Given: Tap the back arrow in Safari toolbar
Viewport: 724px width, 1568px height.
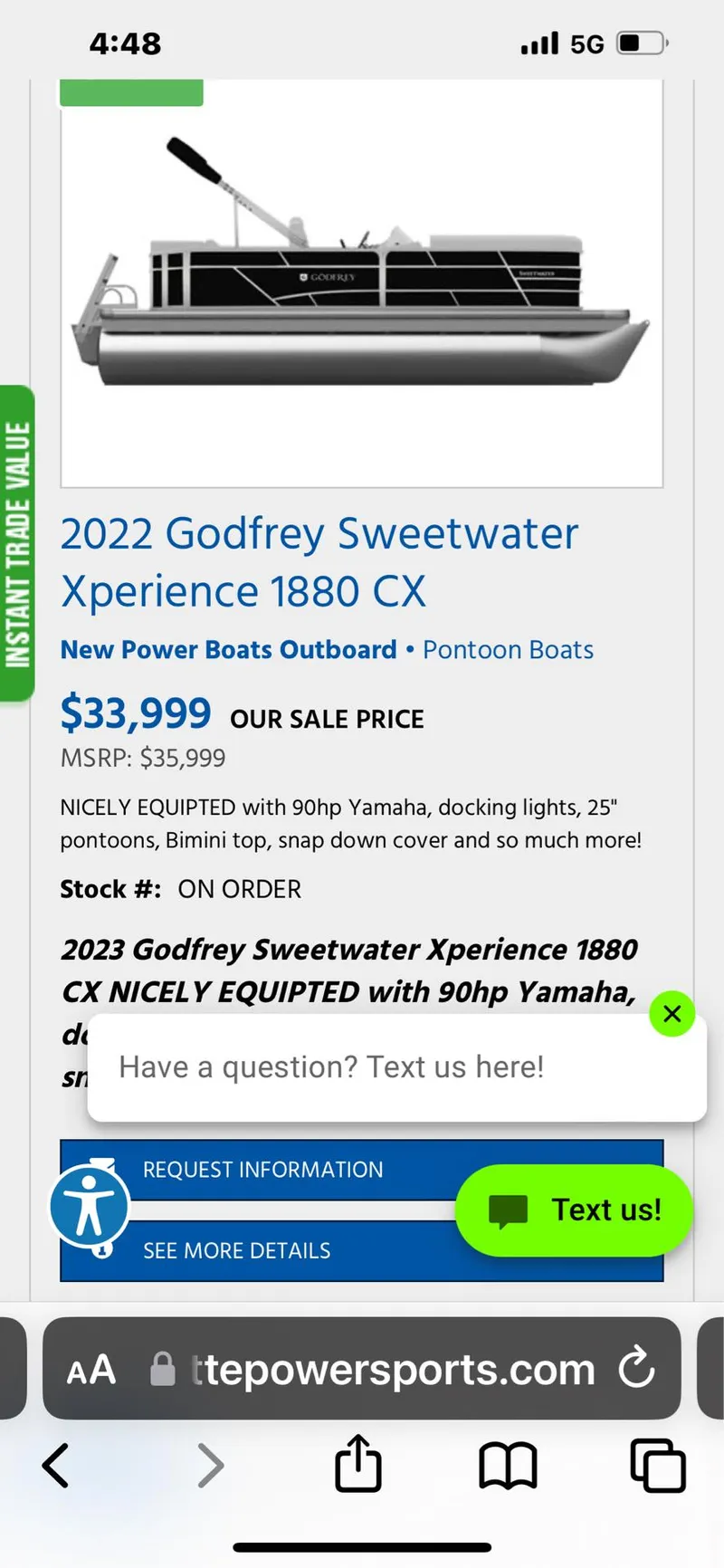Looking at the screenshot, I should point(54,1465).
